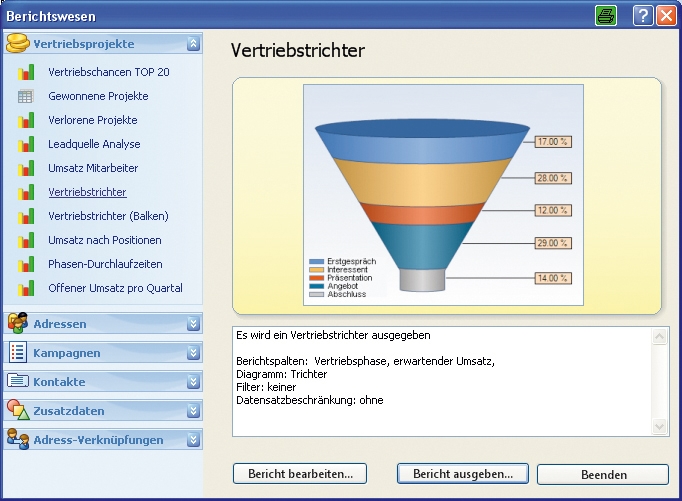Click the teal Angebot legend swatch

317,286
